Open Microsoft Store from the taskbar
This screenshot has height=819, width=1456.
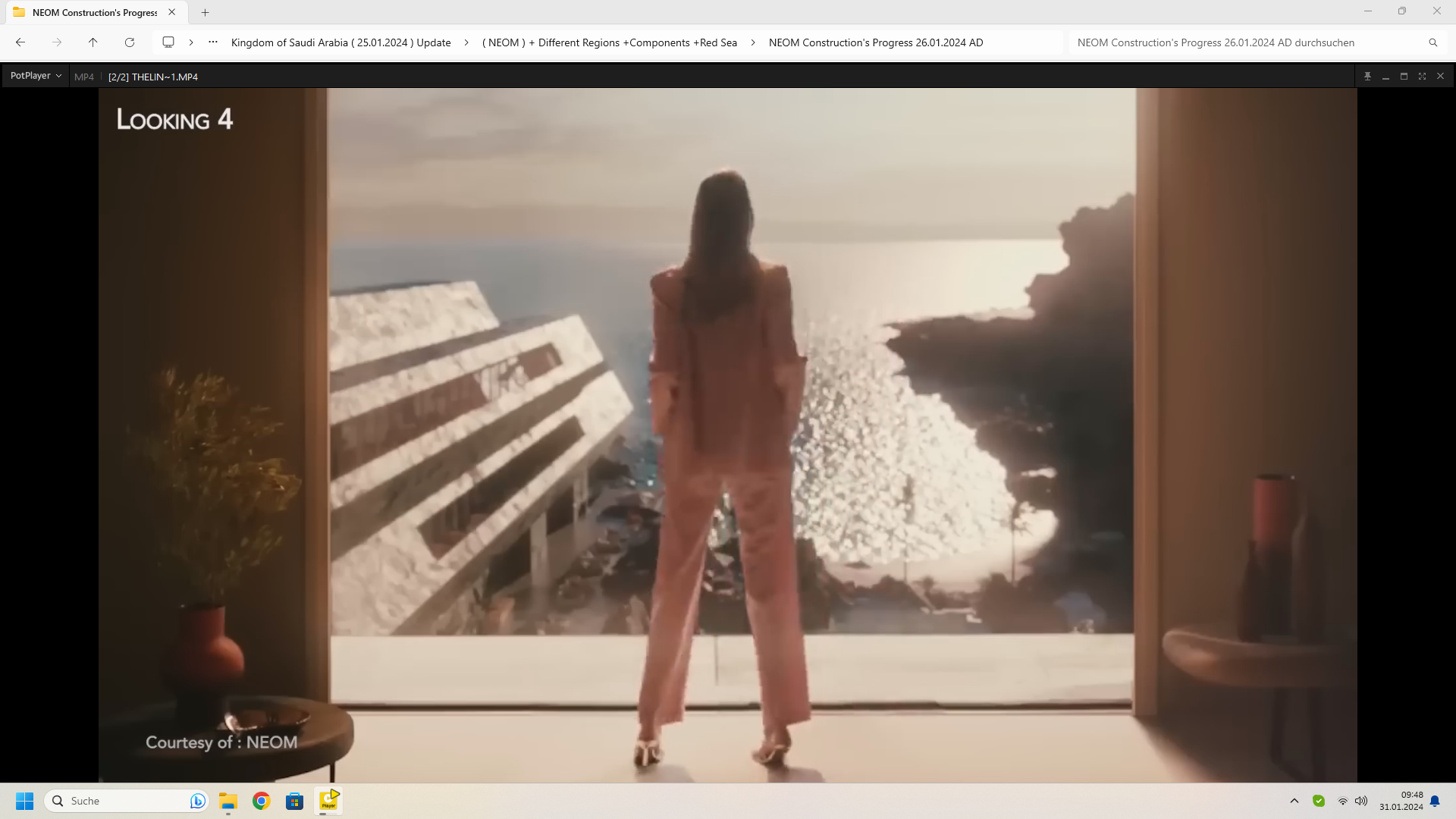(295, 801)
